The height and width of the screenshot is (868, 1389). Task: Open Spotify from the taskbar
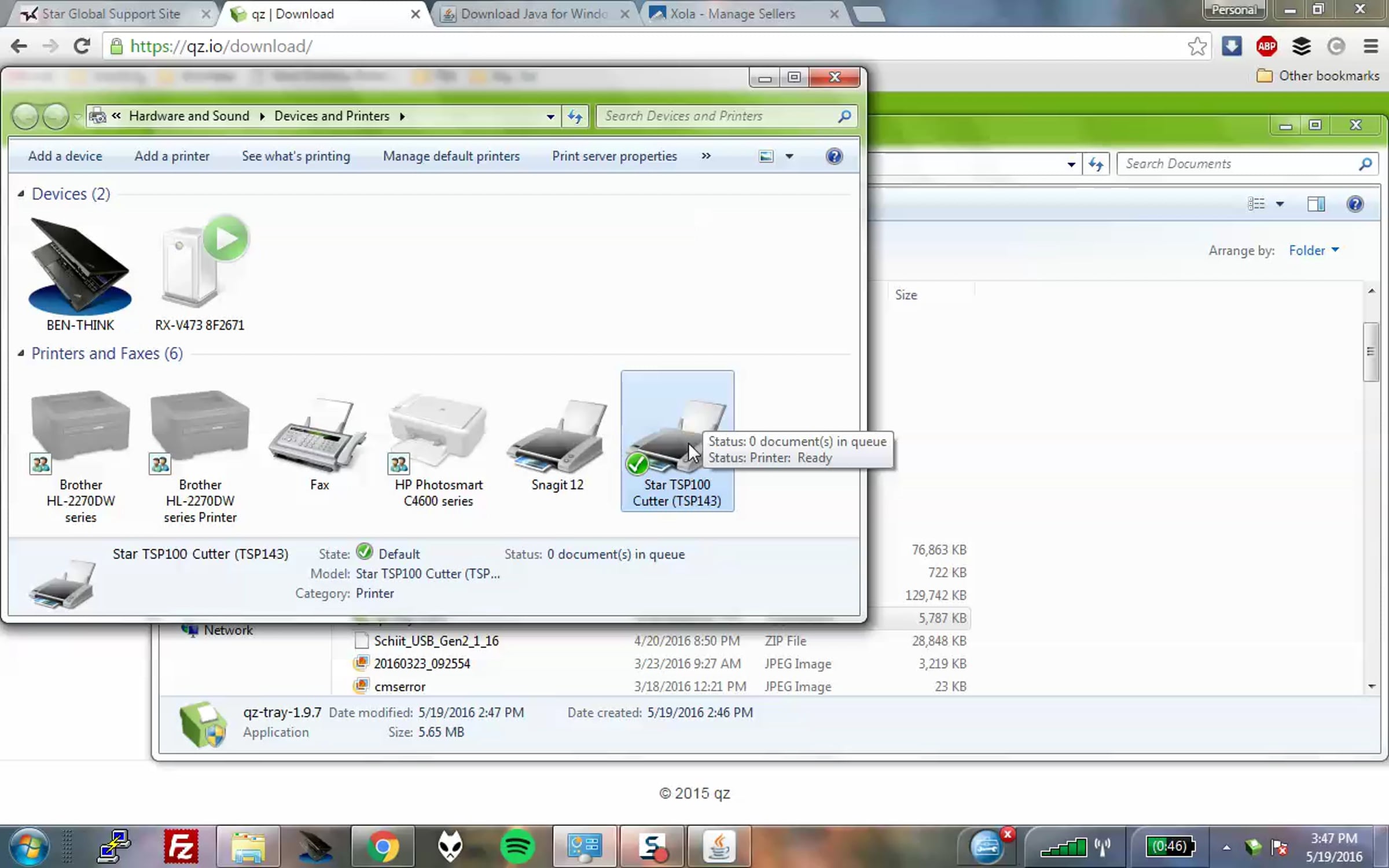(x=517, y=847)
